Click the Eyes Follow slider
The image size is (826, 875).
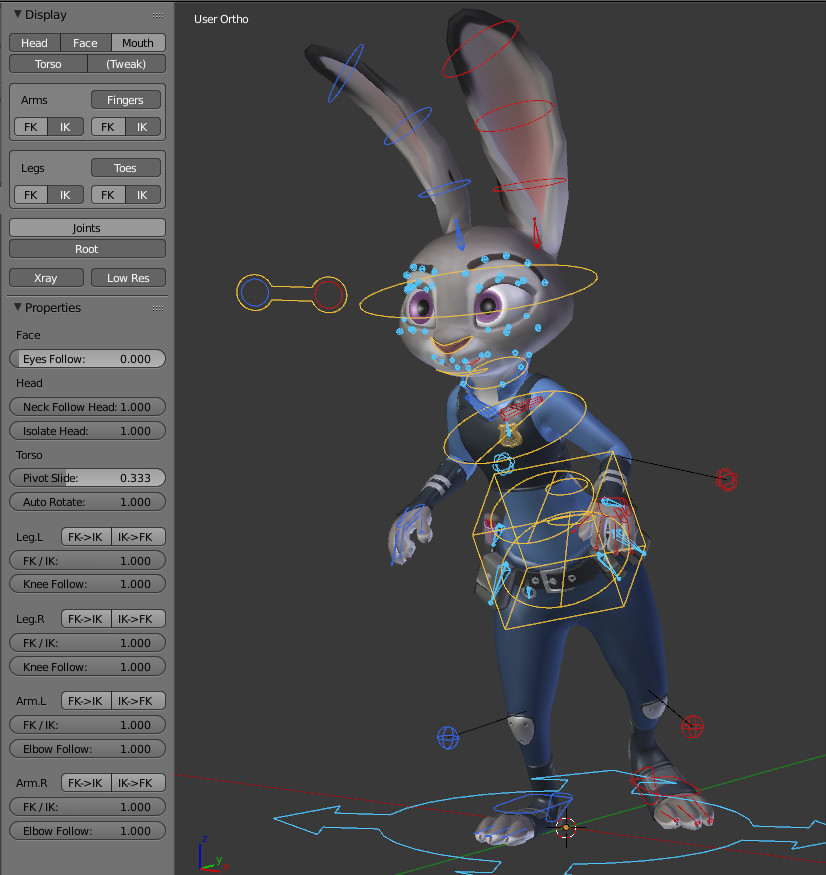point(87,359)
